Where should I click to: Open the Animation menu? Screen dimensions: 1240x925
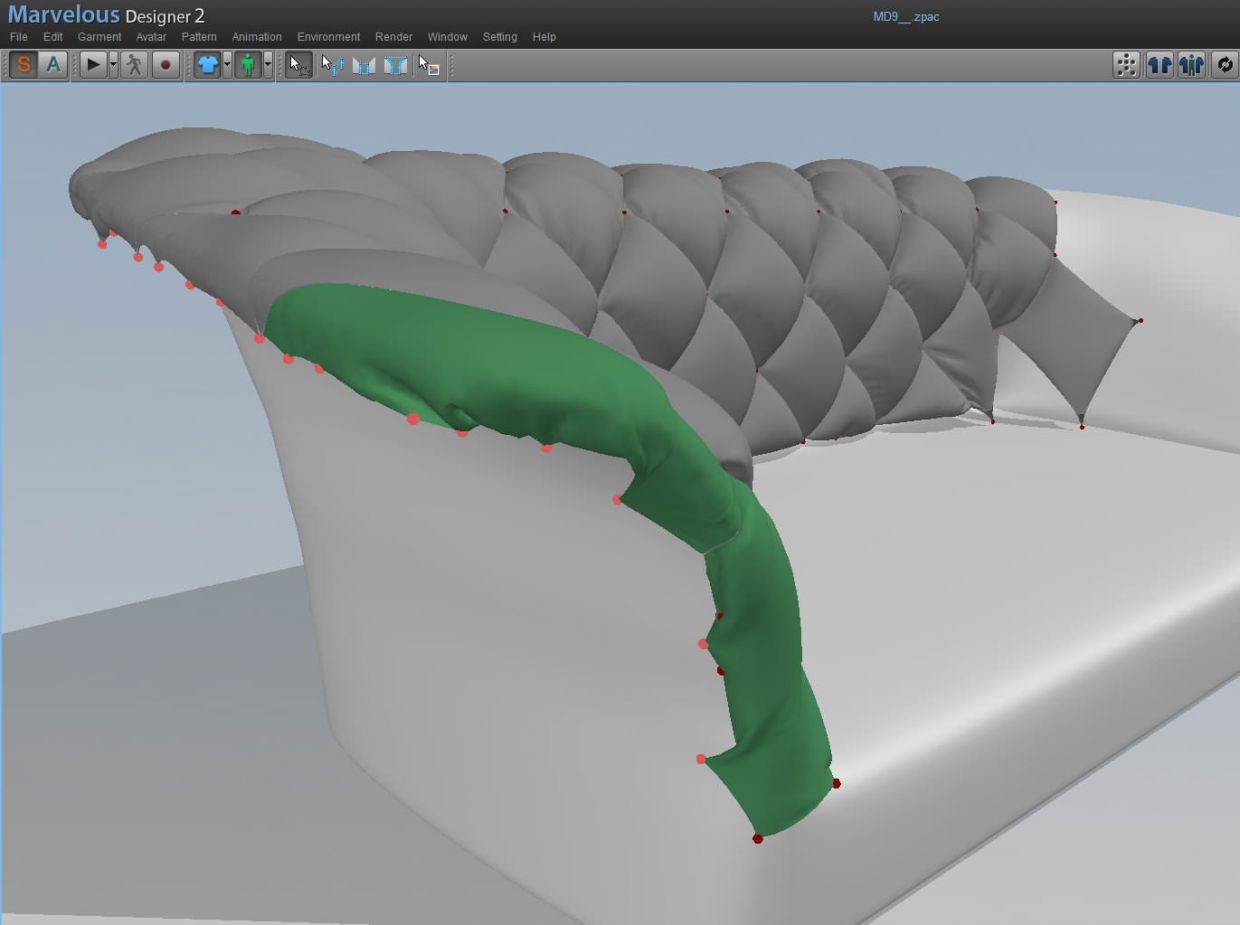(257, 37)
